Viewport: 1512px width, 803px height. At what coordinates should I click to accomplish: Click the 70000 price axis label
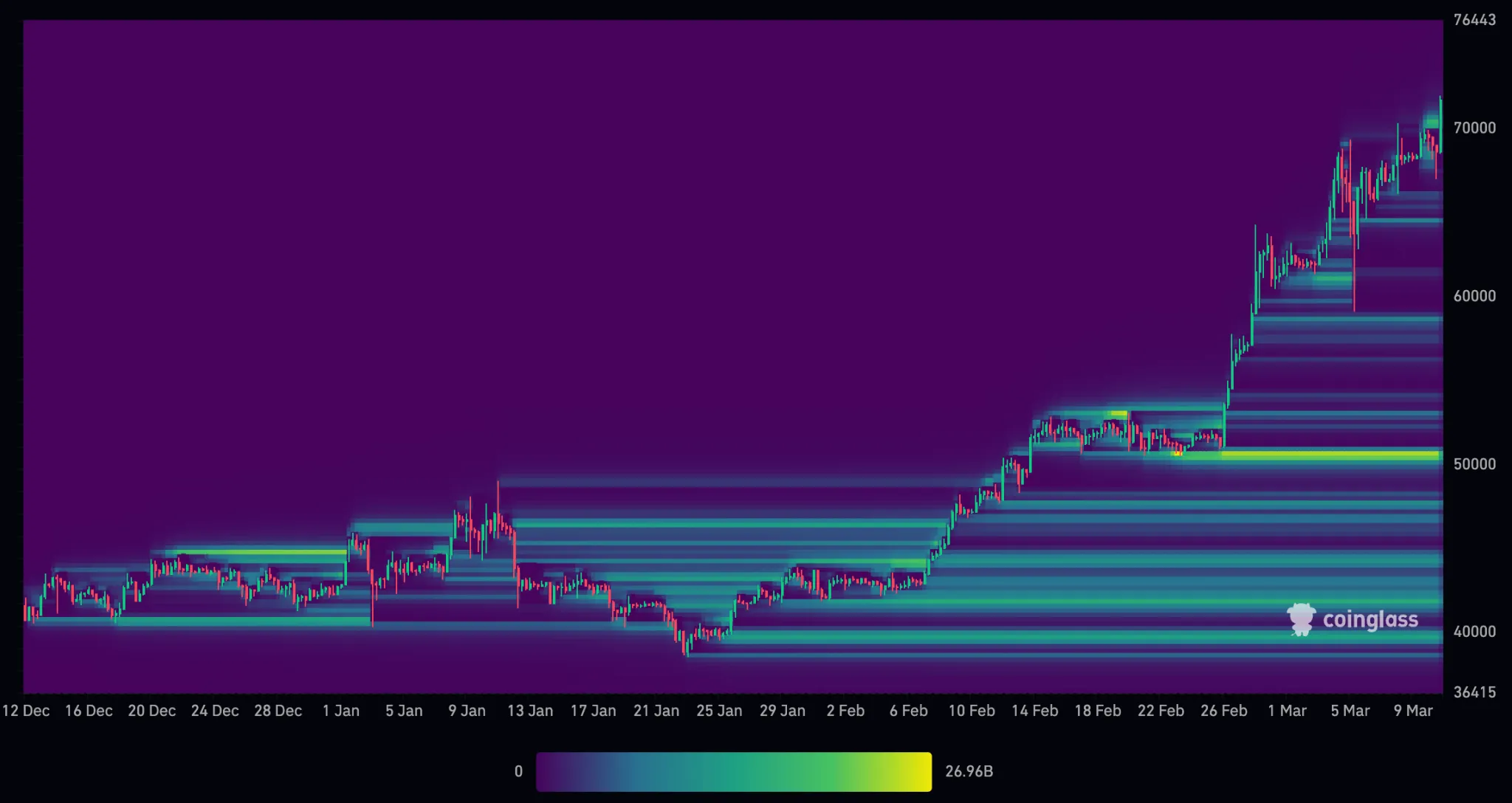[x=1474, y=128]
